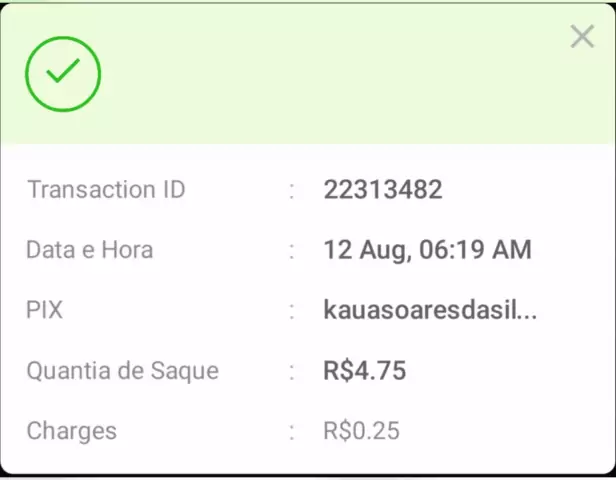Click the colon beside Data e Hora
This screenshot has width=616, height=480.
tap(292, 250)
